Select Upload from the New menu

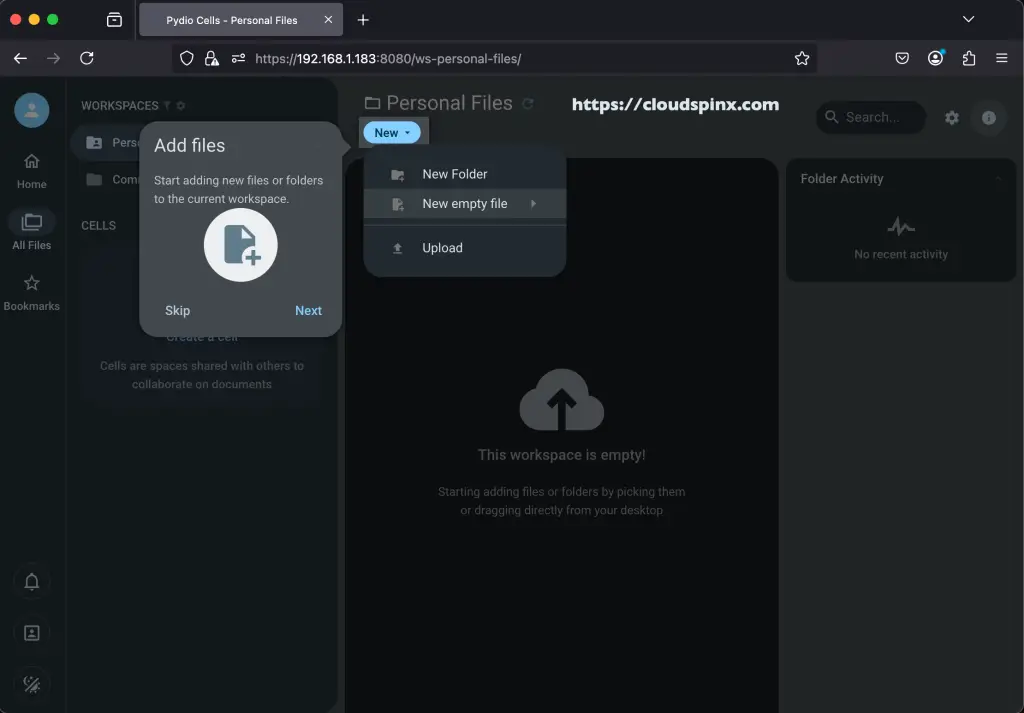[x=441, y=247]
